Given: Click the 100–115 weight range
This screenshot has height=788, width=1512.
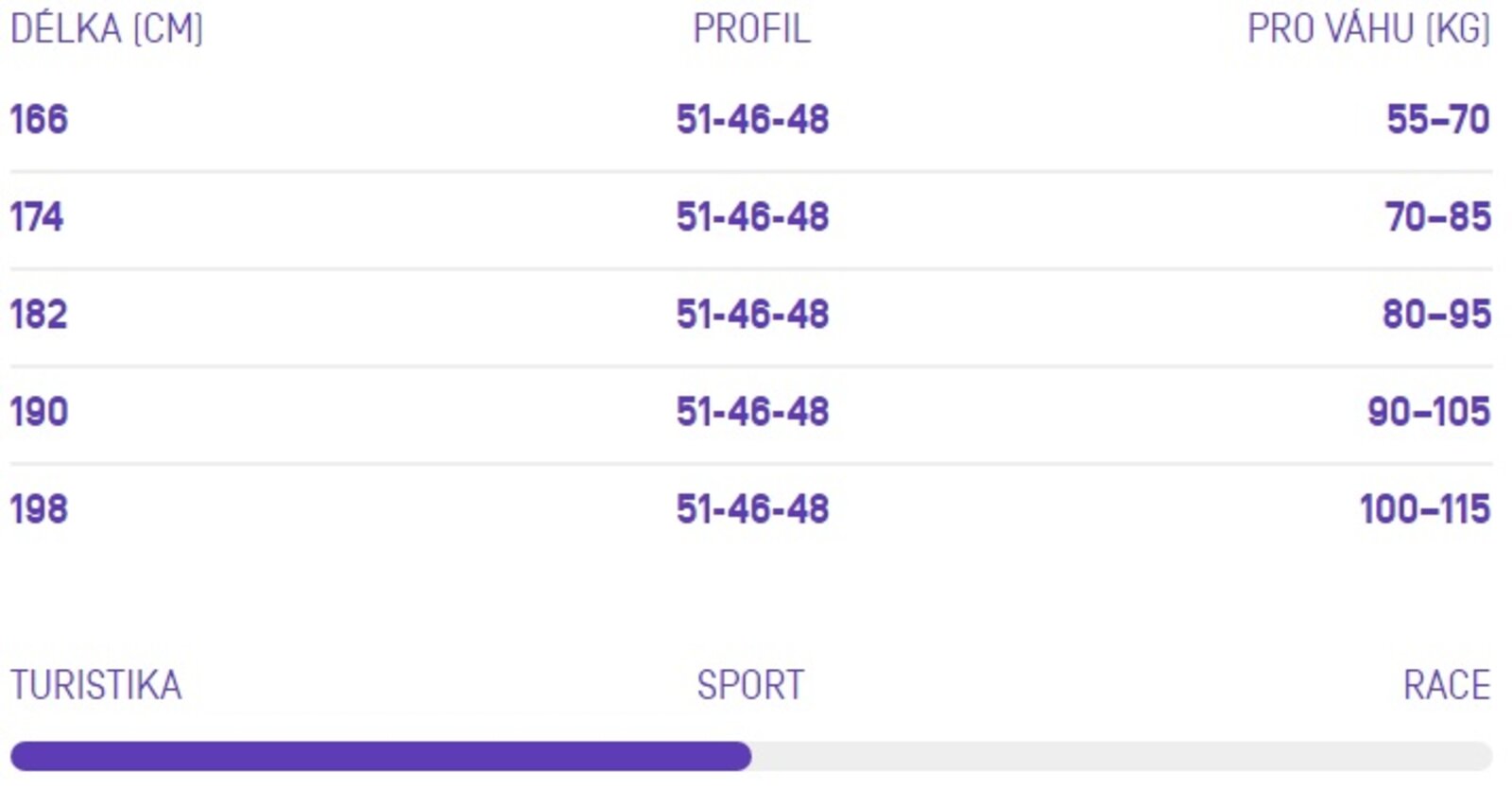Looking at the screenshot, I should (1425, 509).
